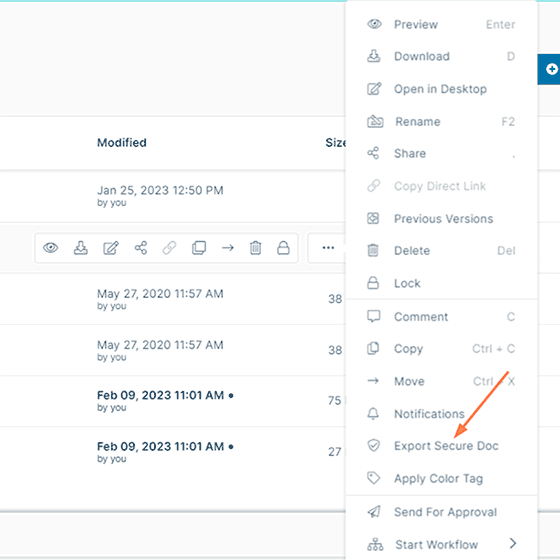Click the copy icon in row toolbar

199,248
